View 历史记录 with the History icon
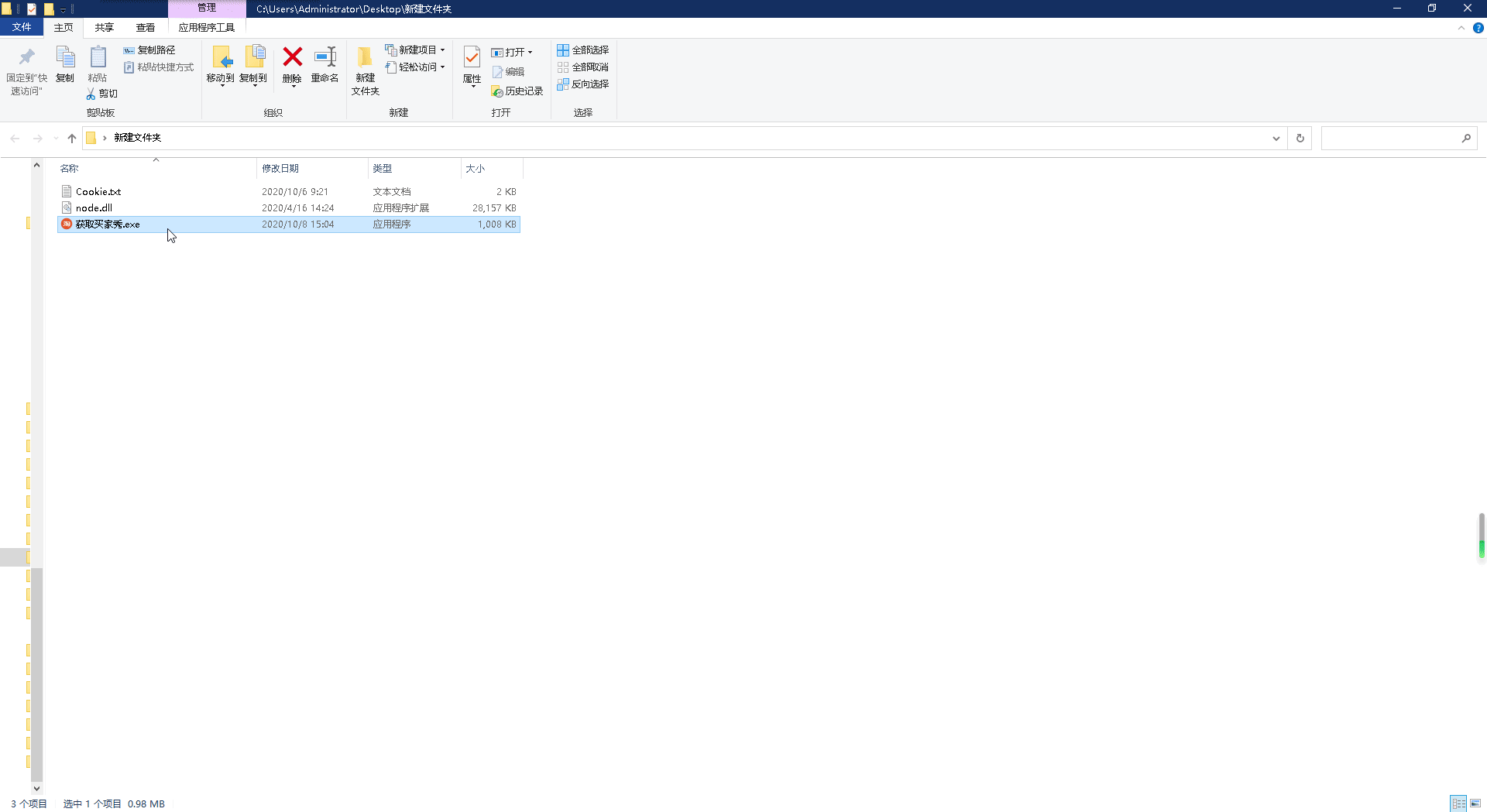Viewport: 1487px width, 812px height. (517, 91)
